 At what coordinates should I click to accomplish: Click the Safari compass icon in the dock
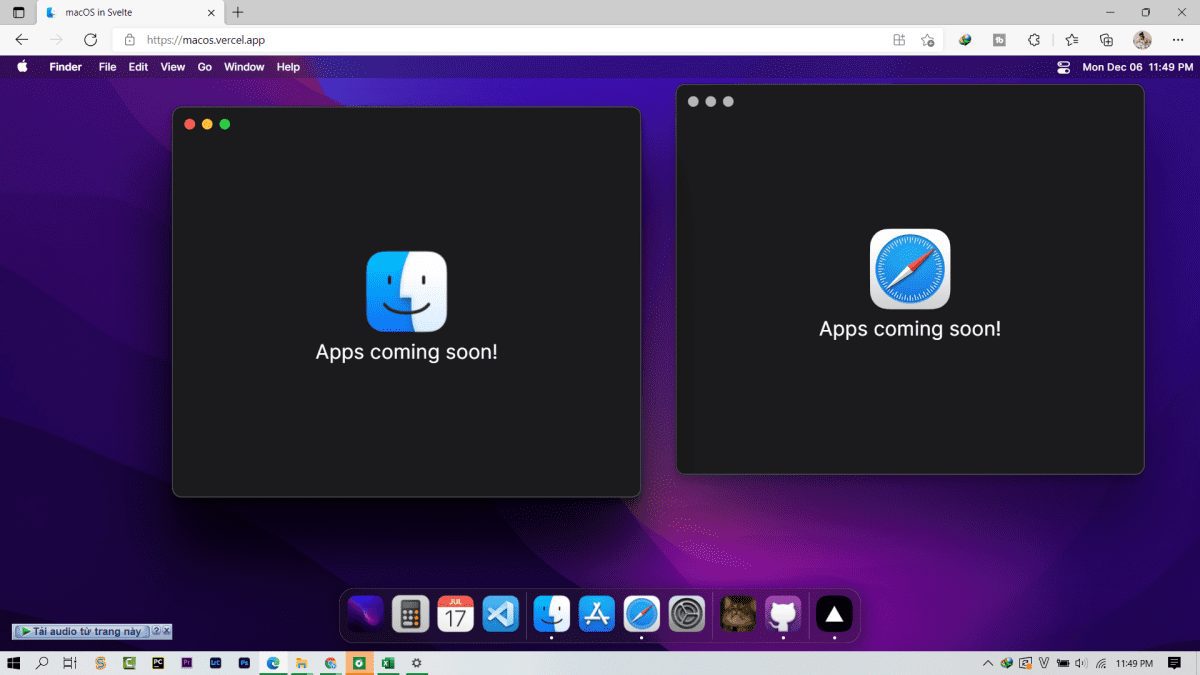click(642, 614)
